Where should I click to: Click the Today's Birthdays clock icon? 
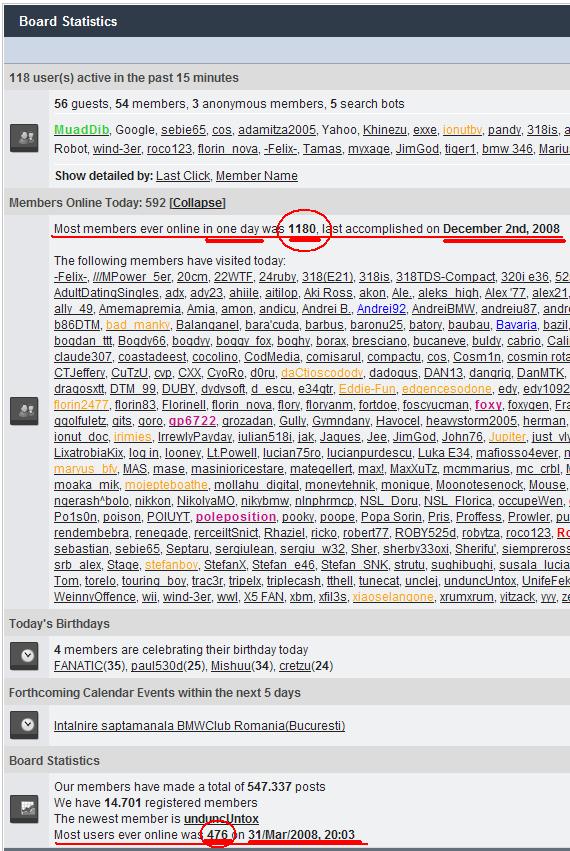coord(24,656)
